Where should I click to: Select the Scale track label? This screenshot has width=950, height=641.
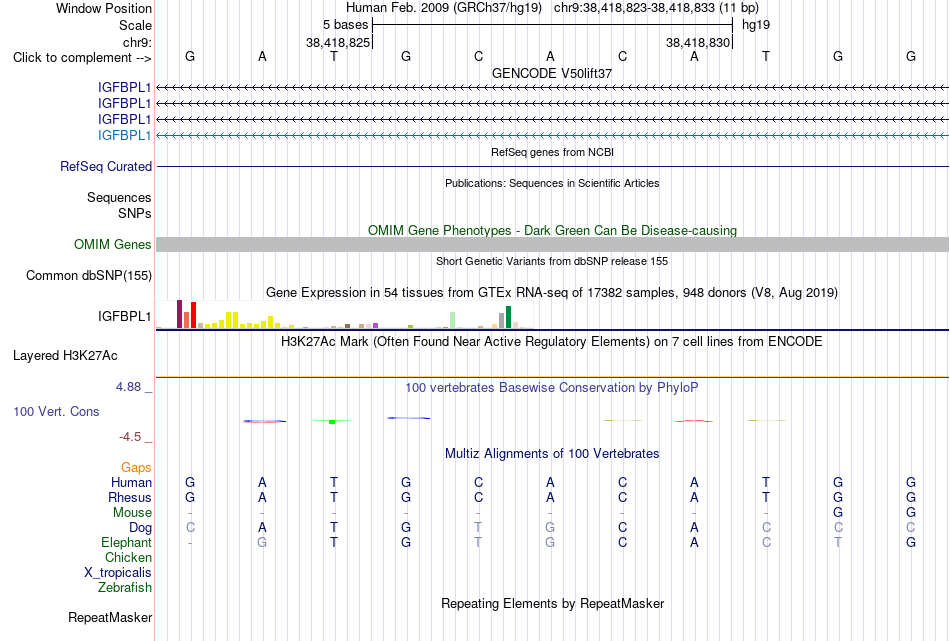135,25
